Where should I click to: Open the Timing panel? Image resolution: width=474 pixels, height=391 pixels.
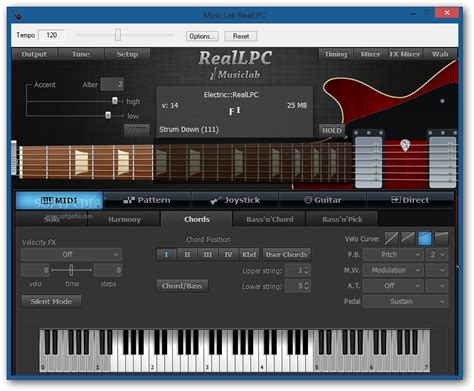point(336,54)
